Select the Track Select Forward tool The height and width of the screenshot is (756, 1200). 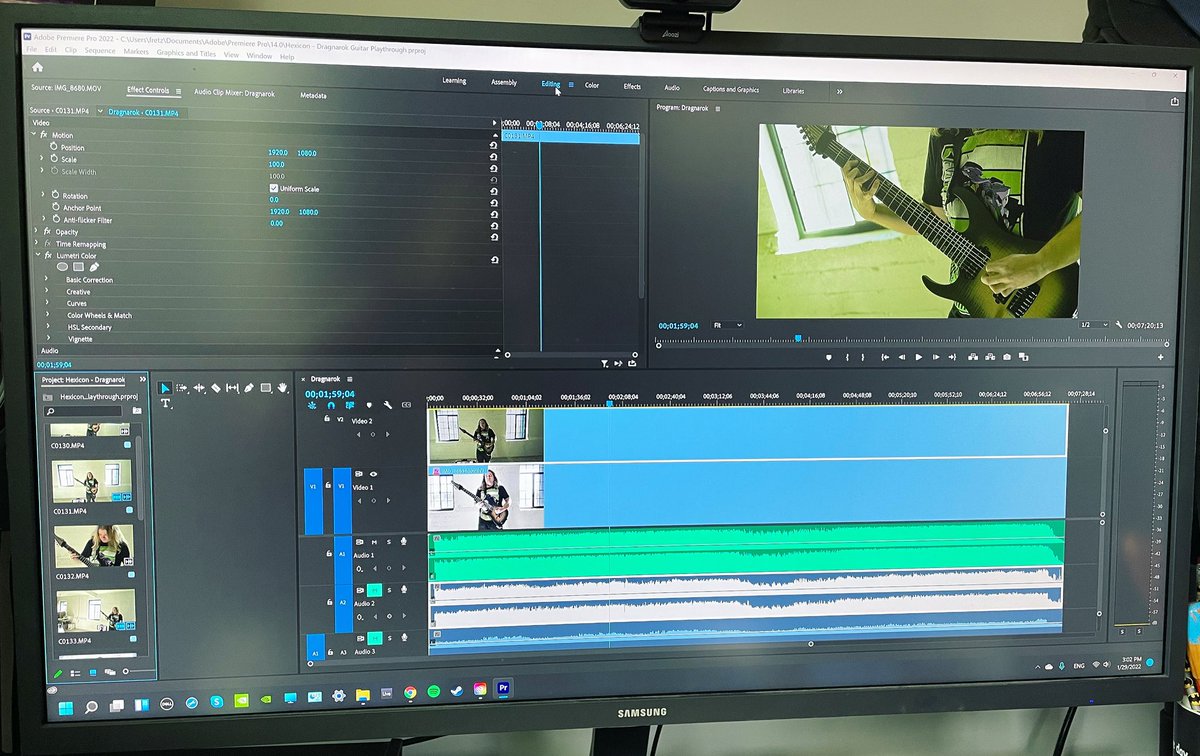coord(182,388)
